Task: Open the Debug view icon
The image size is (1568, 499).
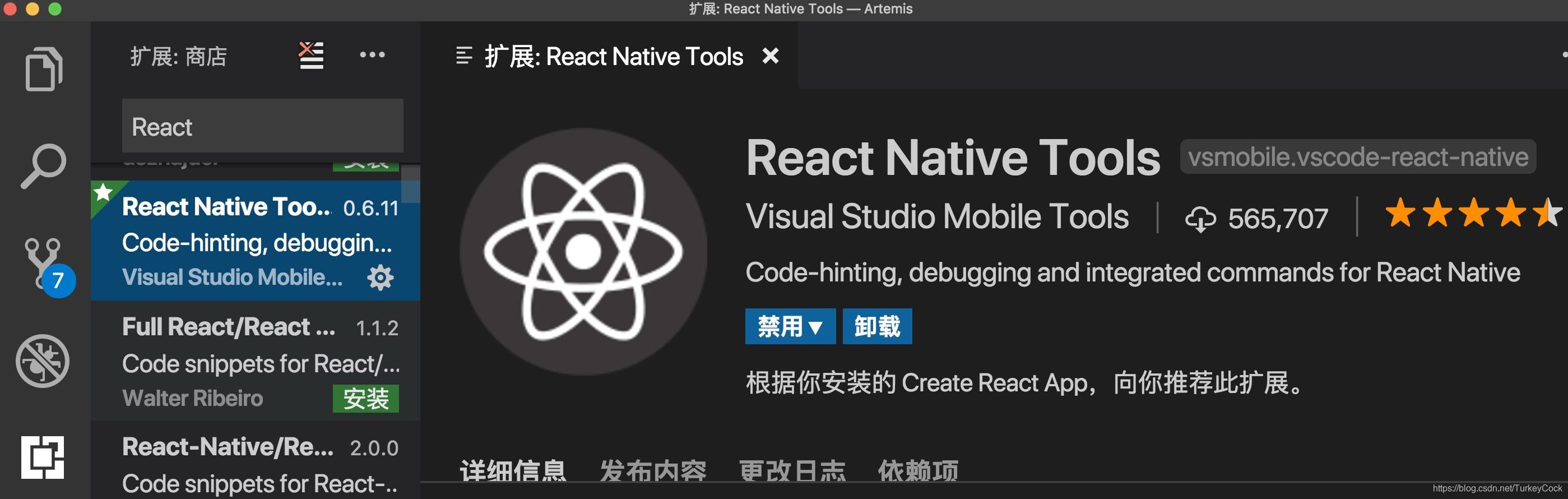Action: tap(43, 361)
